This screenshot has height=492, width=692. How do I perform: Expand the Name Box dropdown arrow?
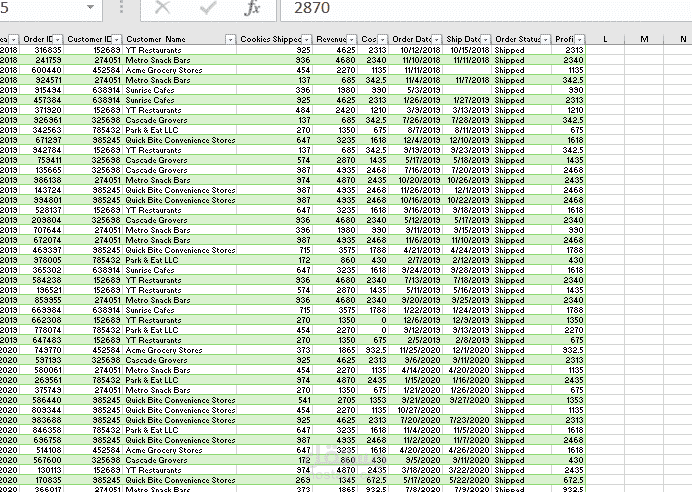click(x=90, y=7)
